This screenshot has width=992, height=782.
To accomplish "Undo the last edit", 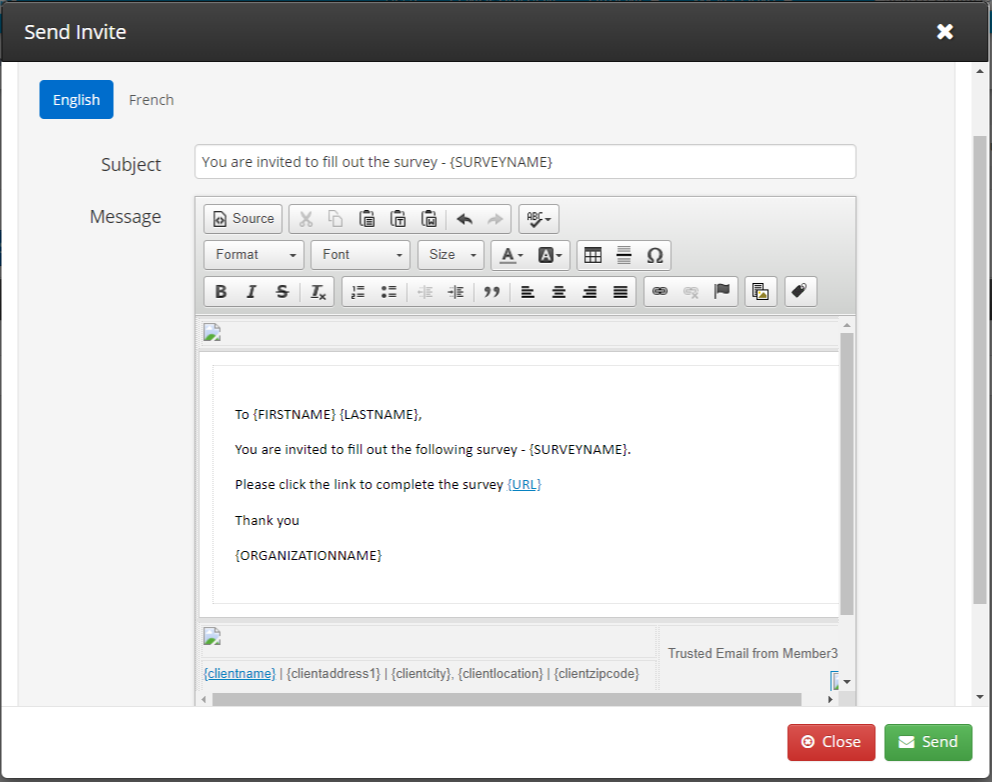I will 465,219.
